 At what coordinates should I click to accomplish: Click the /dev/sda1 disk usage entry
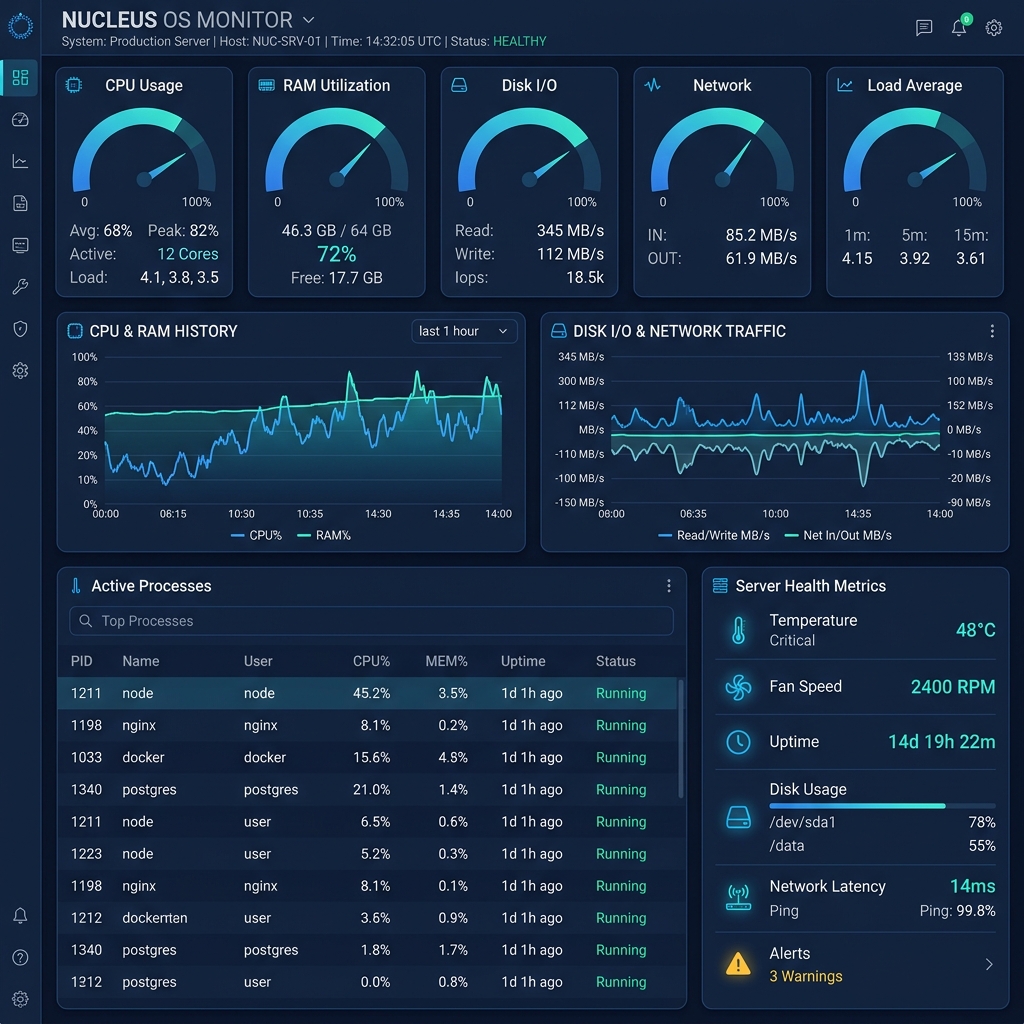coord(882,822)
